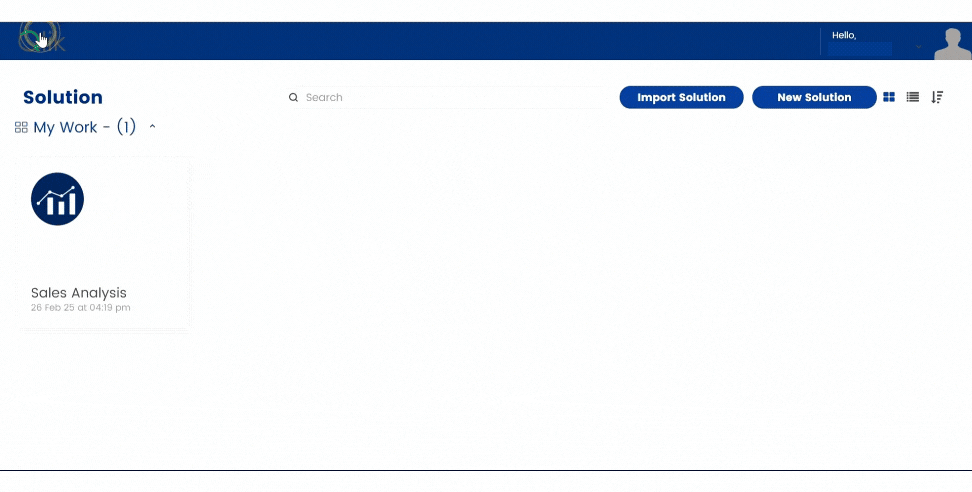Image resolution: width=972 pixels, height=492 pixels.
Task: Click the 26 Feb 25 timestamp
Action: point(81,308)
